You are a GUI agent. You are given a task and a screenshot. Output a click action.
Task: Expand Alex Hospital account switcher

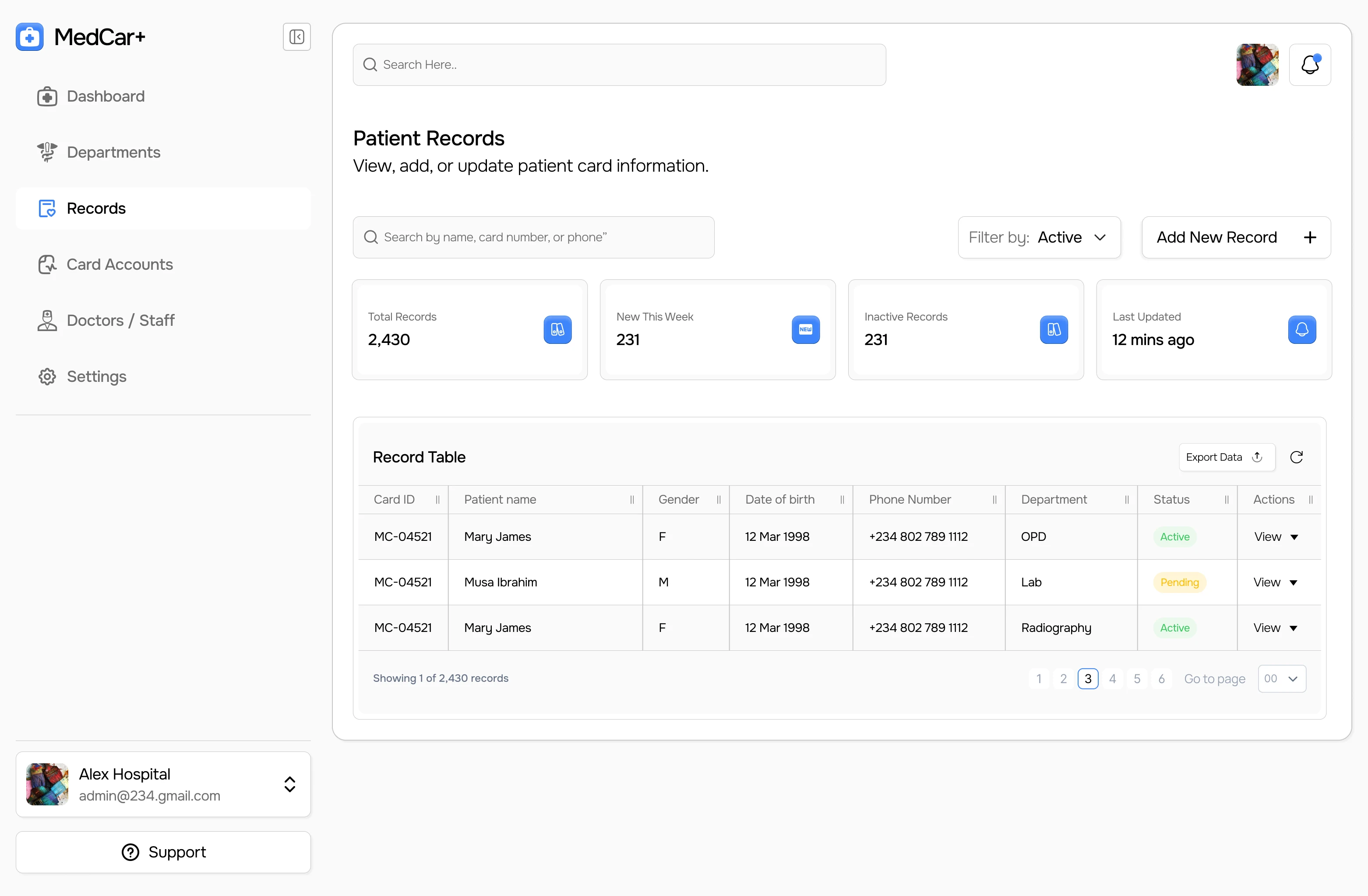(x=290, y=784)
